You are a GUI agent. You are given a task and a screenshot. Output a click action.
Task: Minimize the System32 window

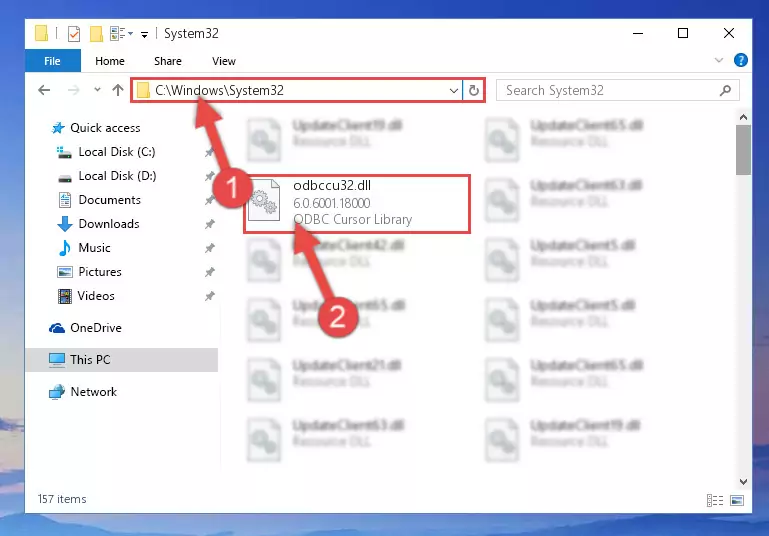(638, 33)
